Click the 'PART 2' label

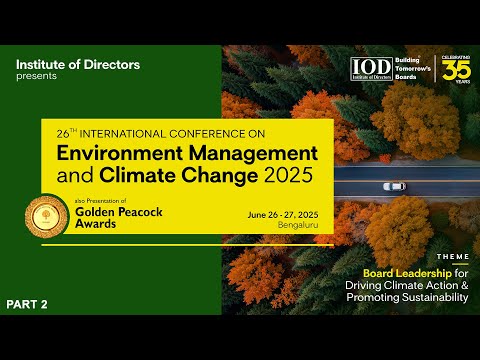pyautogui.click(x=27, y=304)
